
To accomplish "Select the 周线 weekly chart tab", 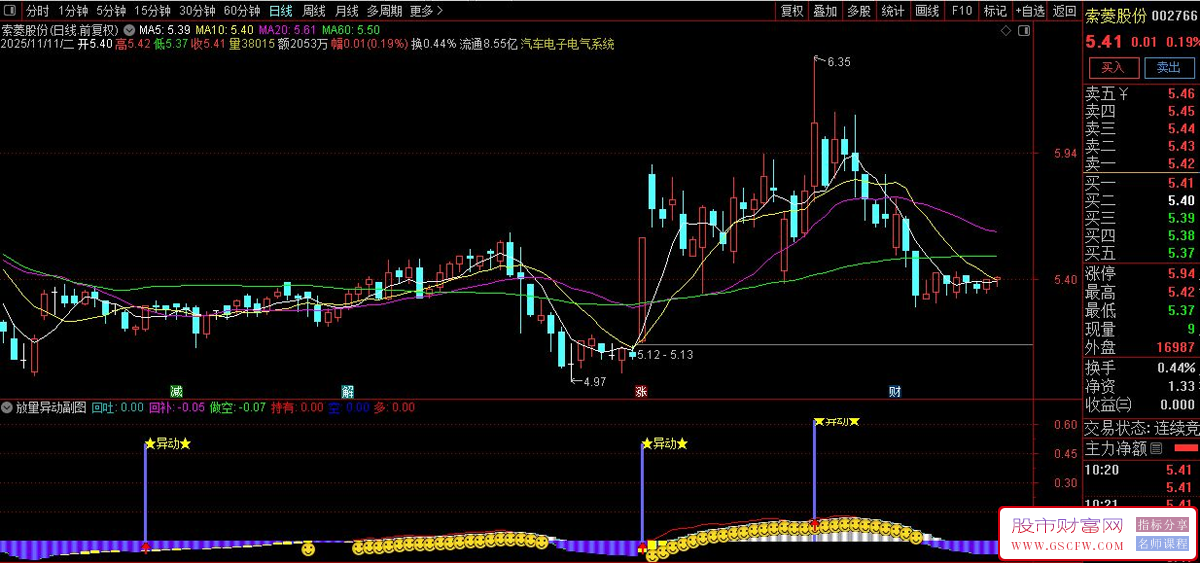I will (x=314, y=11).
